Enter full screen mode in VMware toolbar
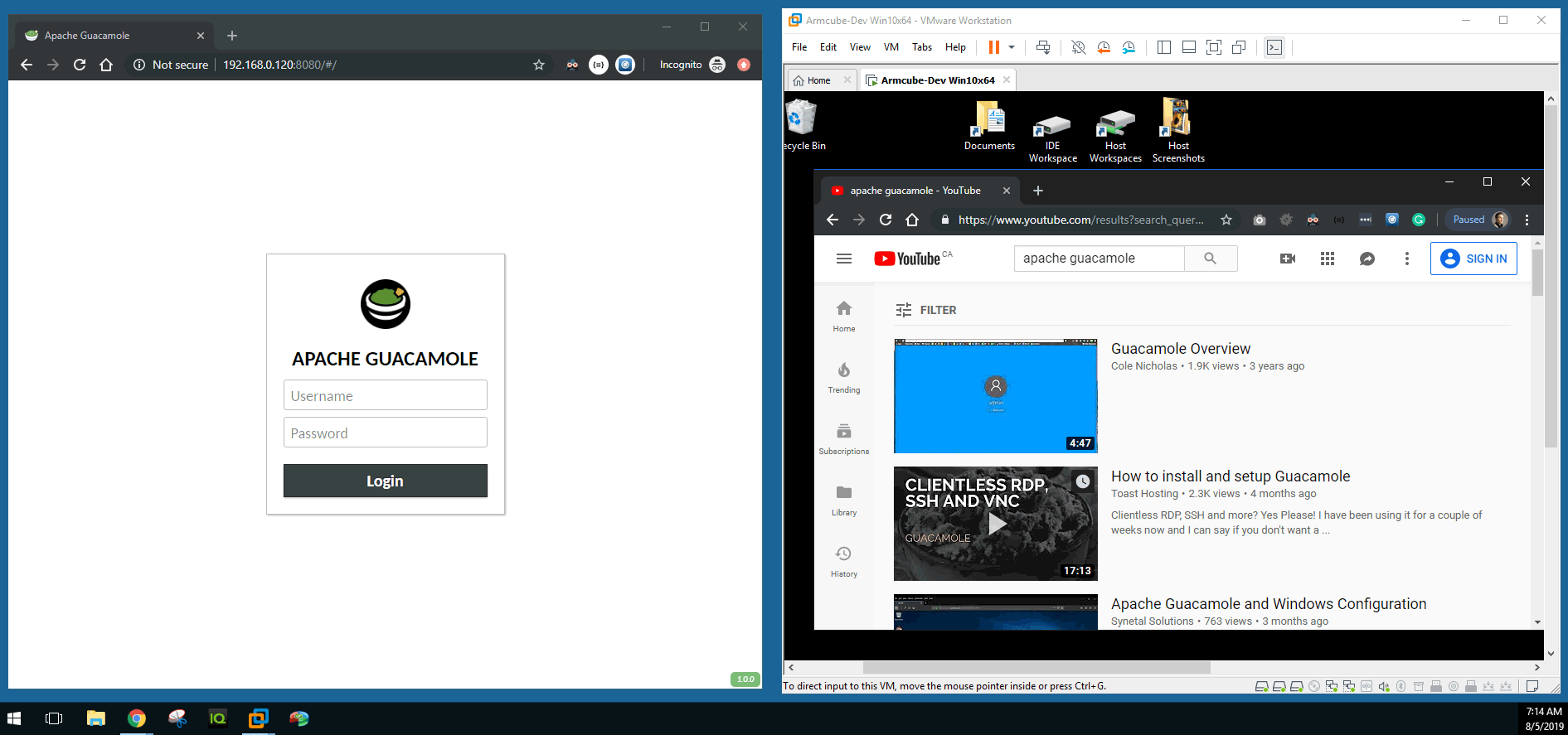Screen dimensions: 1568x735 (x=1214, y=47)
